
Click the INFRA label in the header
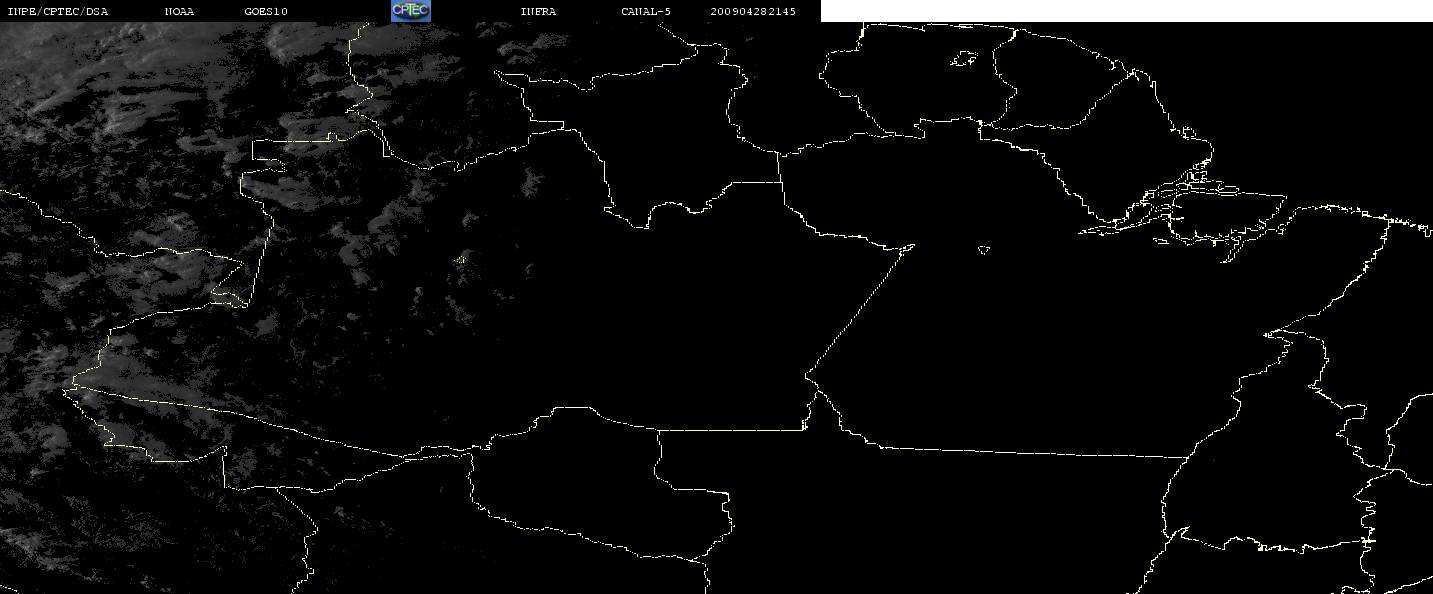pos(538,12)
